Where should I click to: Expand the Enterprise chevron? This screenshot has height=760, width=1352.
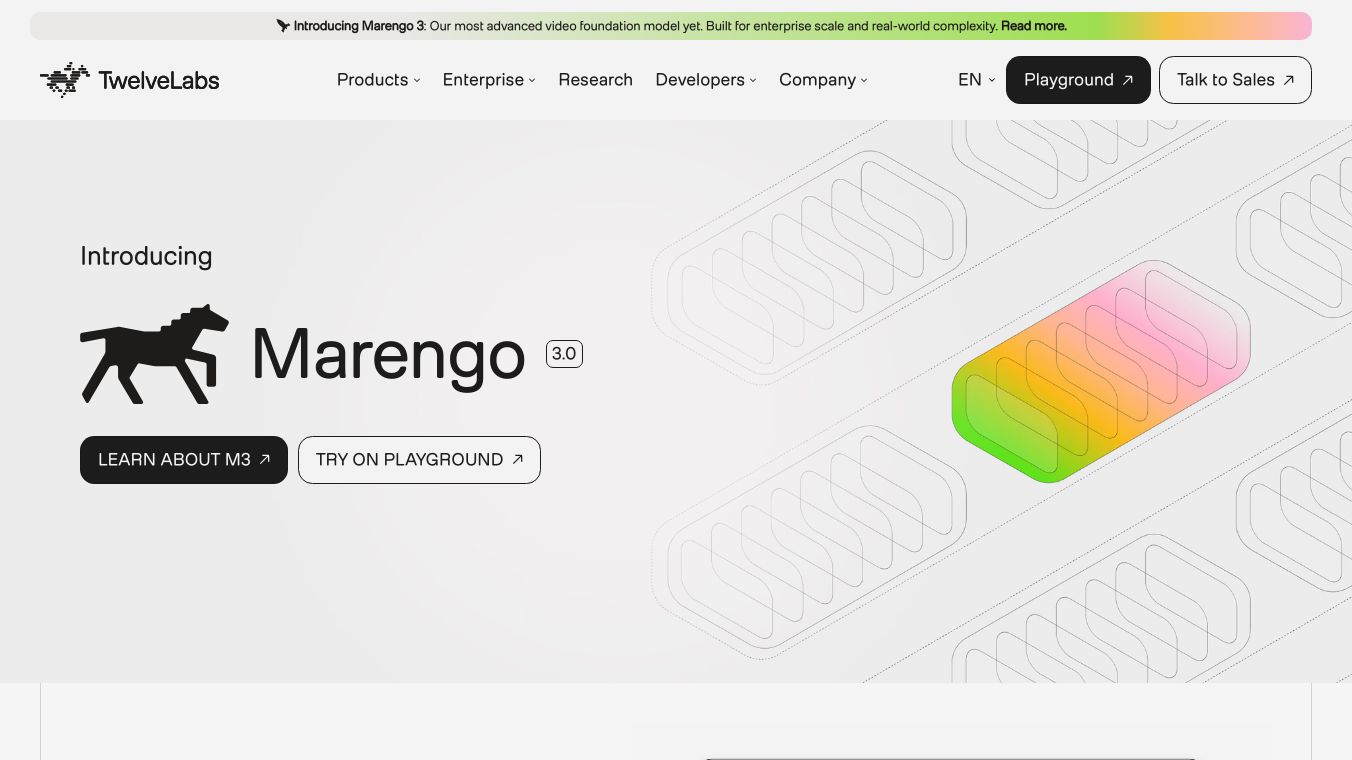click(x=532, y=80)
